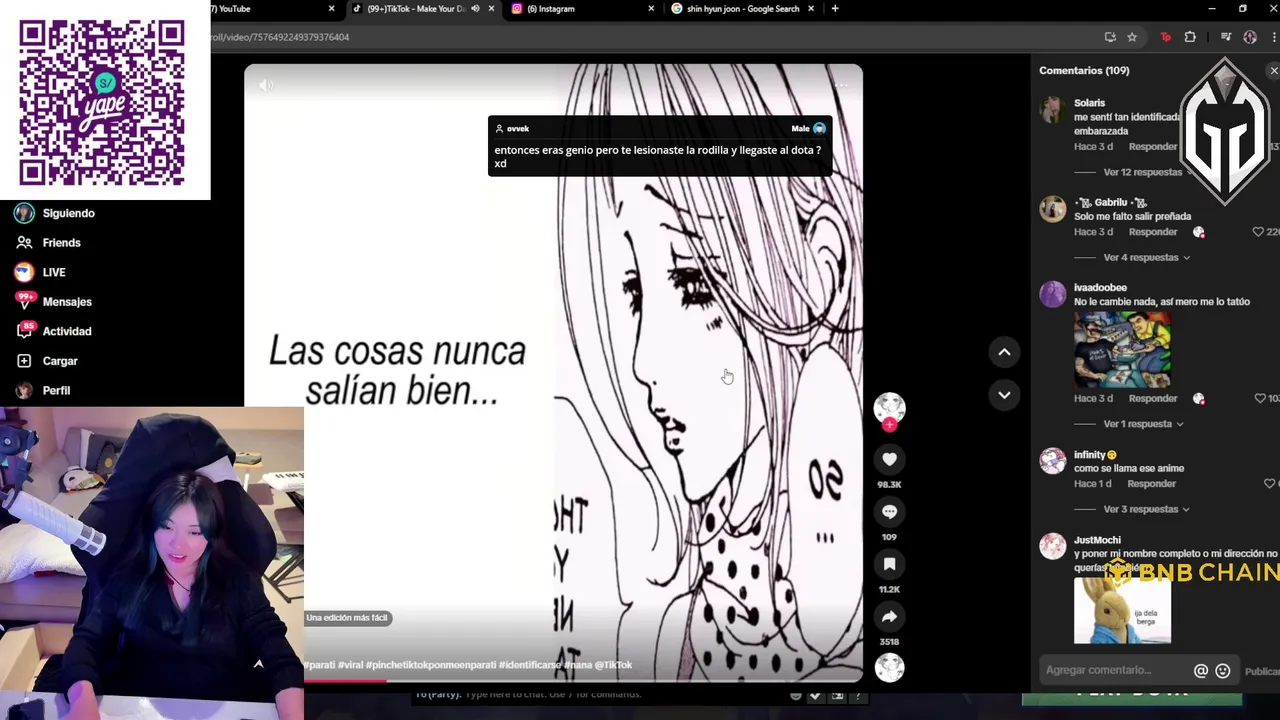This screenshot has height=720, width=1280.
Task: Open Friends in the sidebar
Action: (x=48, y=243)
